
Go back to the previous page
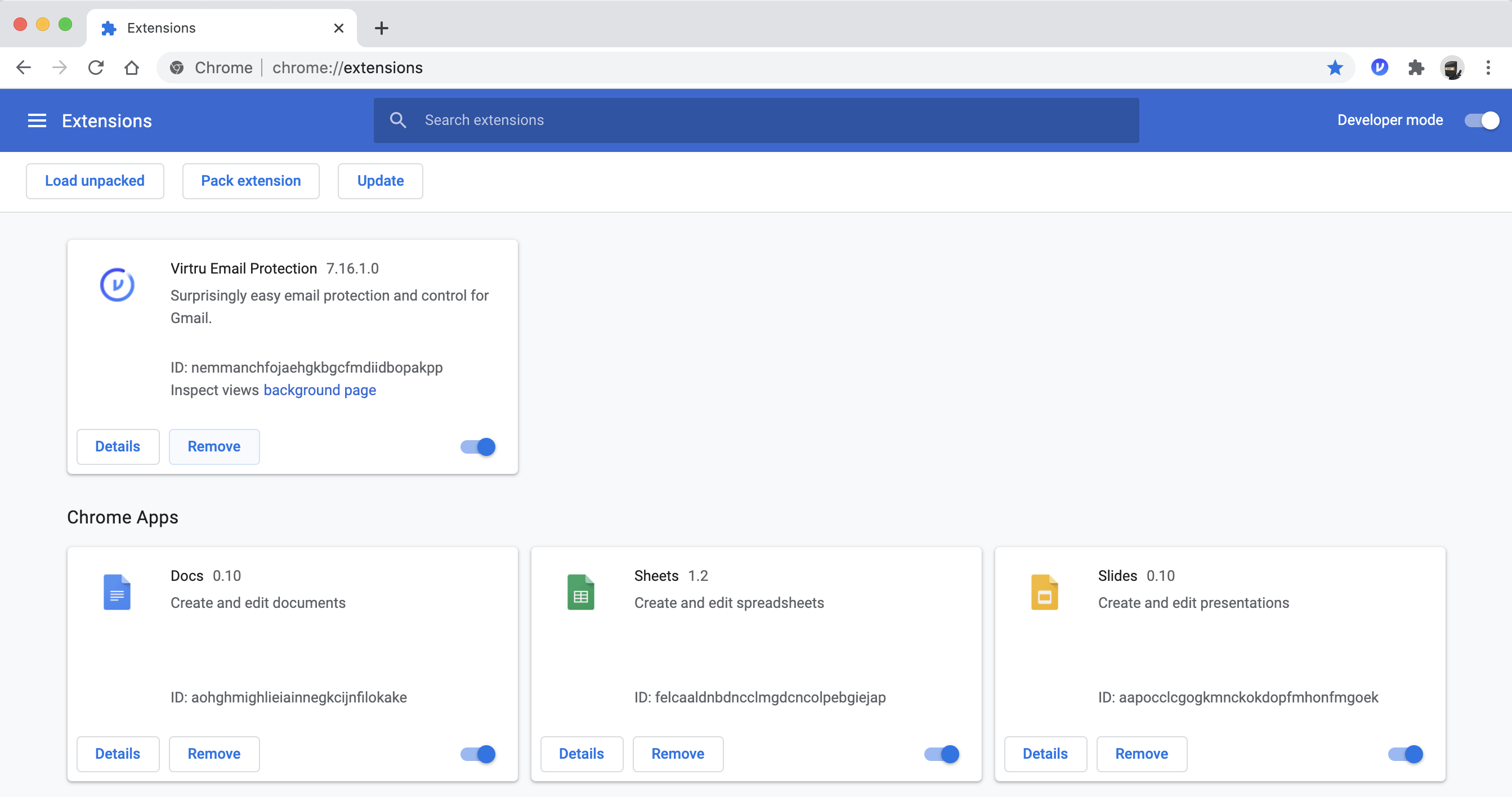click(24, 68)
